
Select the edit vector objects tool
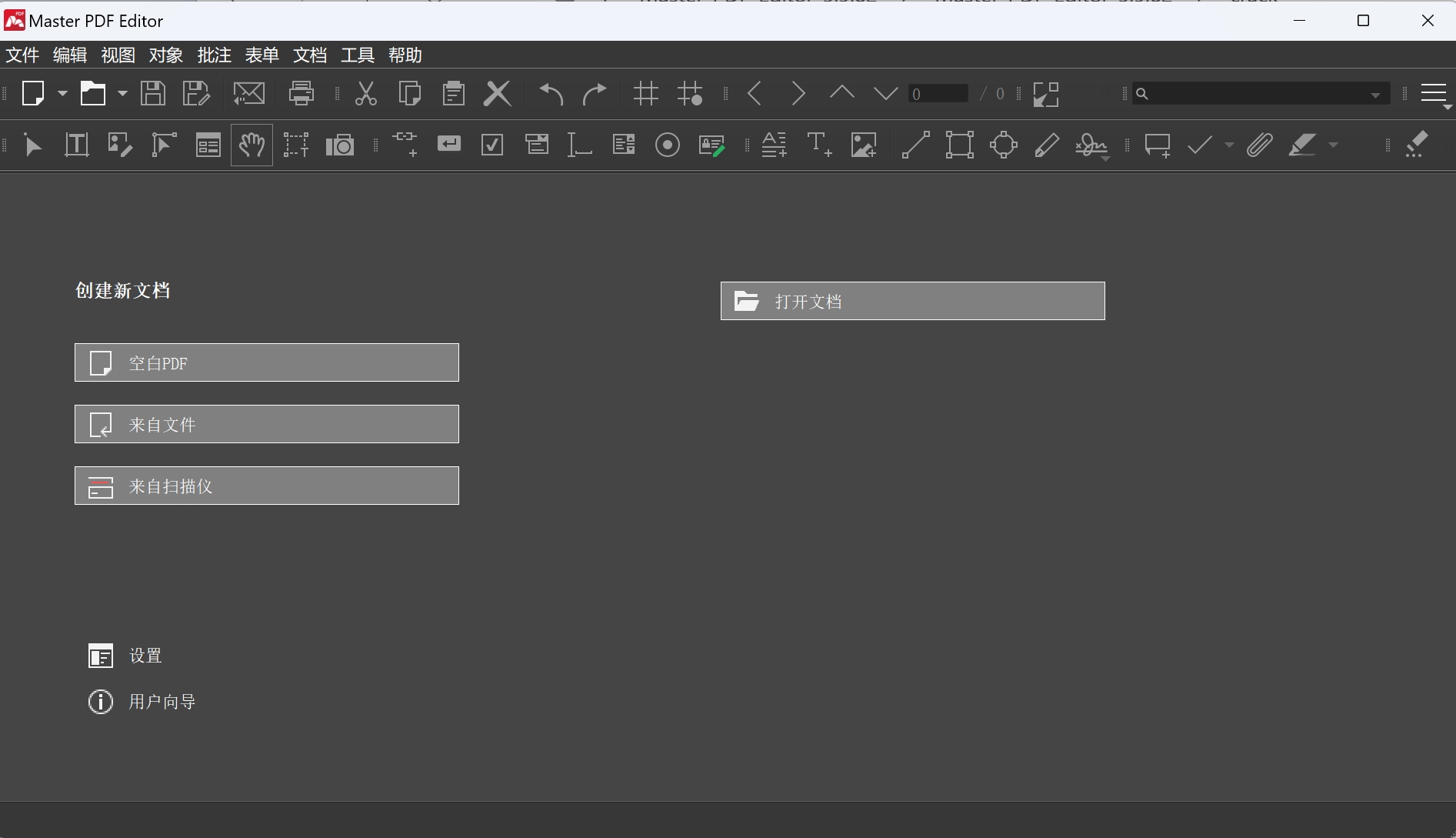pos(164,145)
